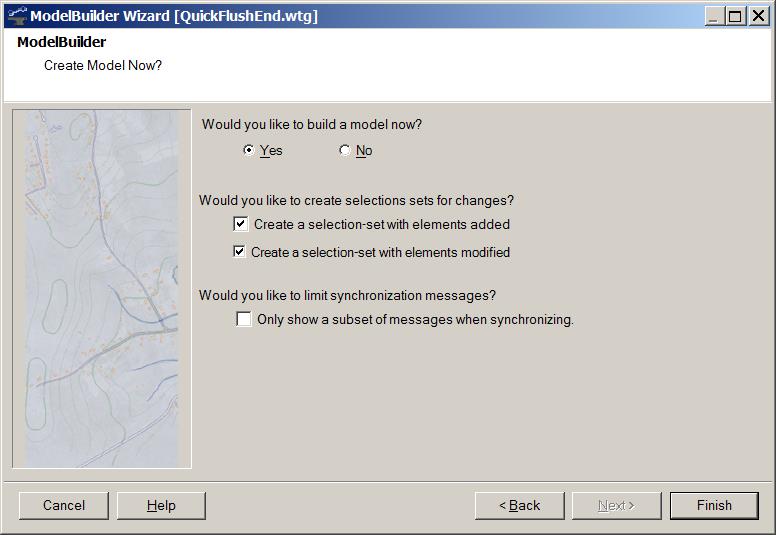Click the 'Create a selection-set with elements added' label
776x535 pixels.
tap(382, 225)
